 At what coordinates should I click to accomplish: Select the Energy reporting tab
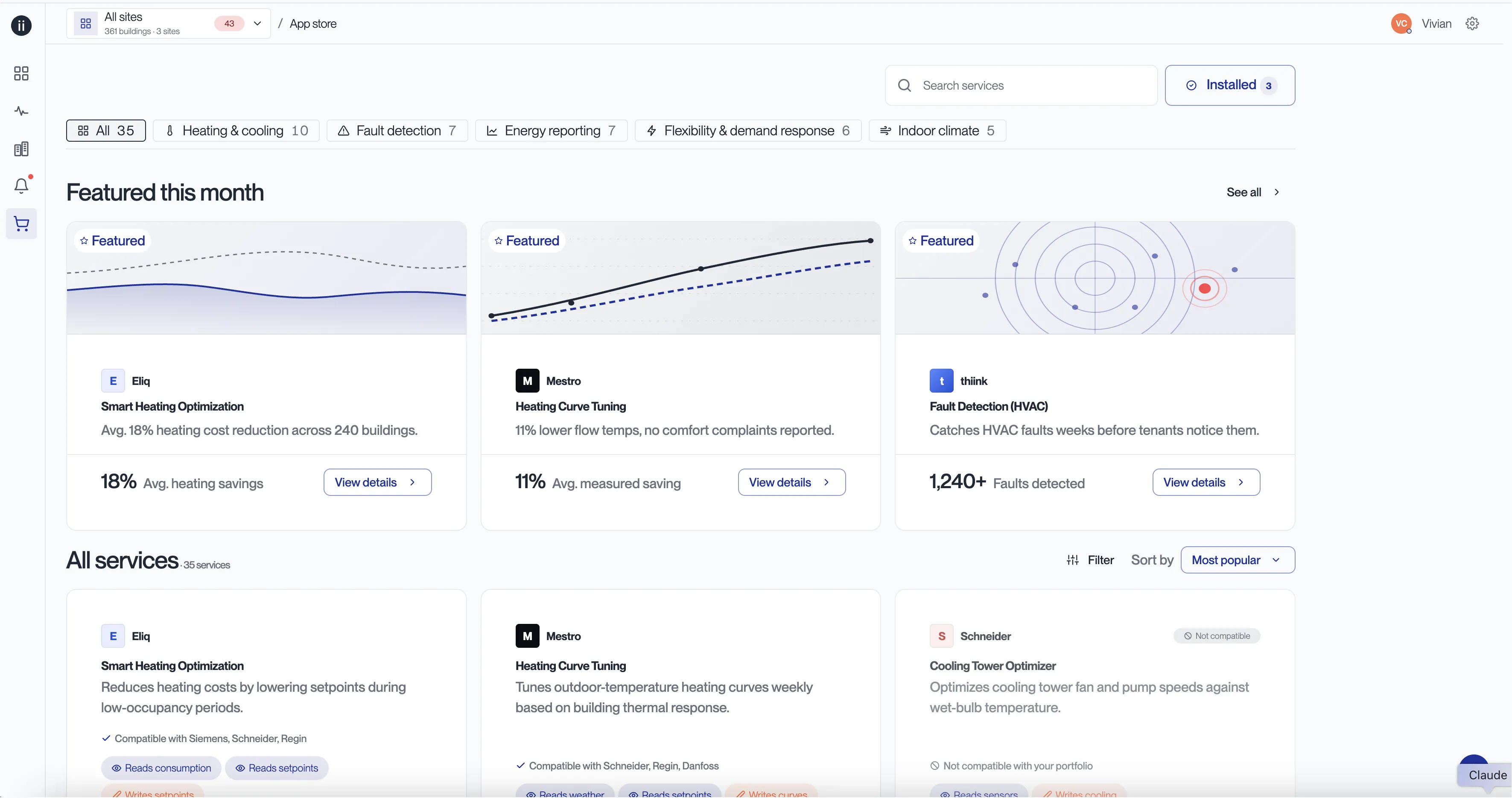click(551, 131)
